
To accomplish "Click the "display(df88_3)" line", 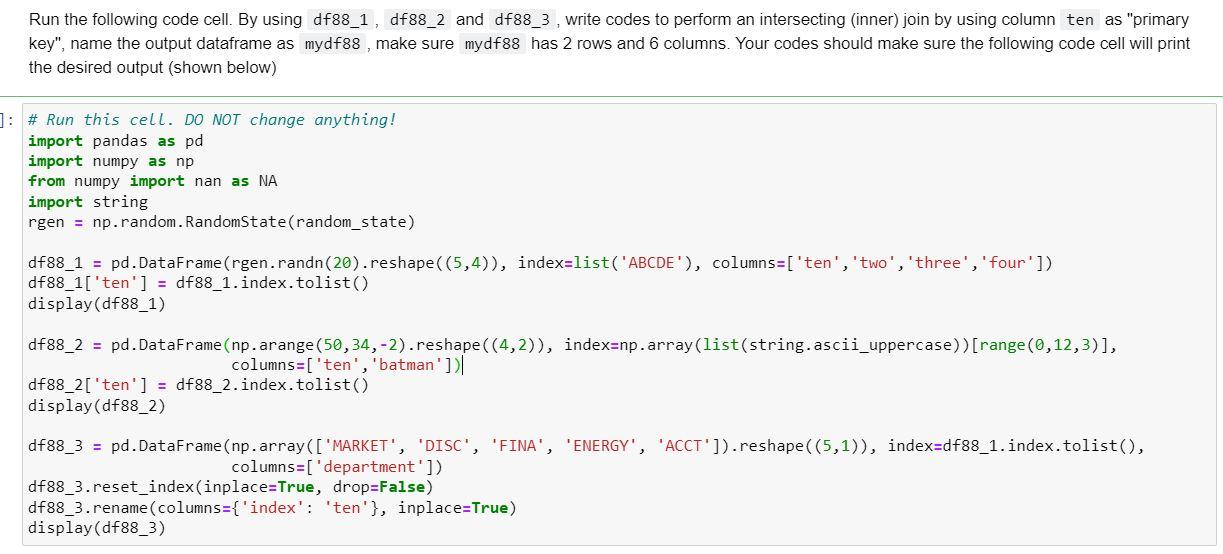I will 97,528.
